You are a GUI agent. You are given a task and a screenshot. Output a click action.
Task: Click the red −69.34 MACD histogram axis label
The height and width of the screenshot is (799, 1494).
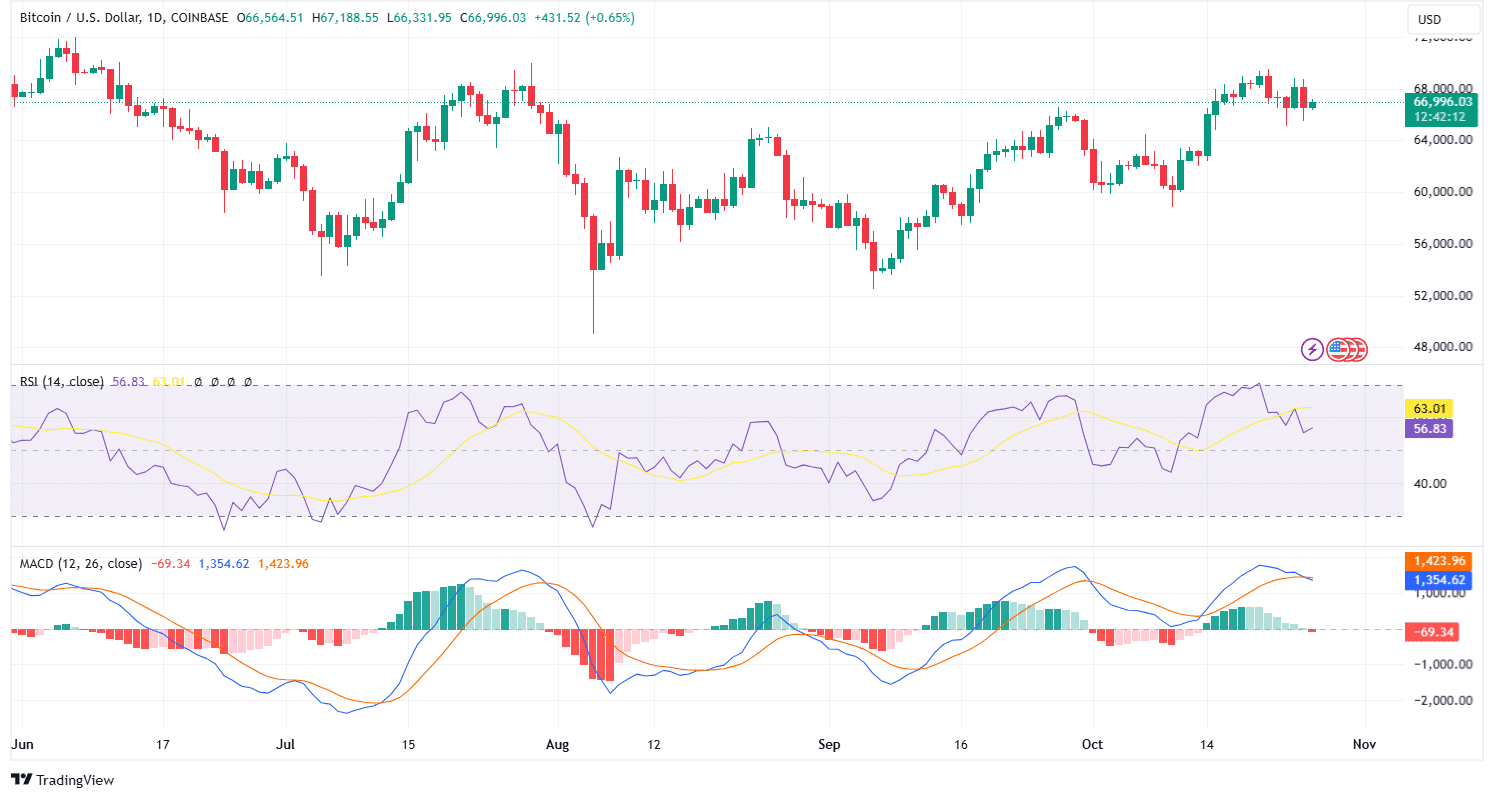[x=1430, y=632]
